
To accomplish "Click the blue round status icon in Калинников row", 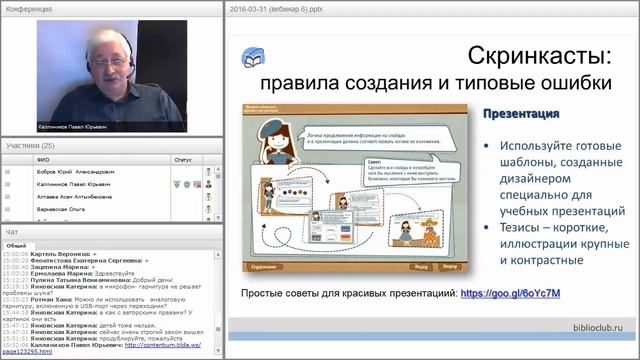I will click(x=187, y=184).
